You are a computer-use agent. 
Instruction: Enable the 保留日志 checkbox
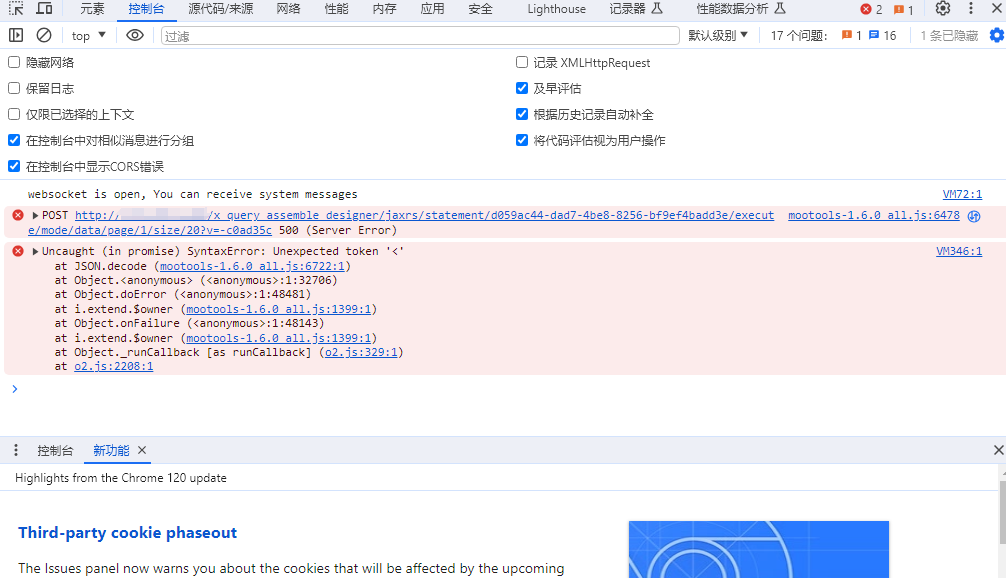pyautogui.click(x=14, y=88)
